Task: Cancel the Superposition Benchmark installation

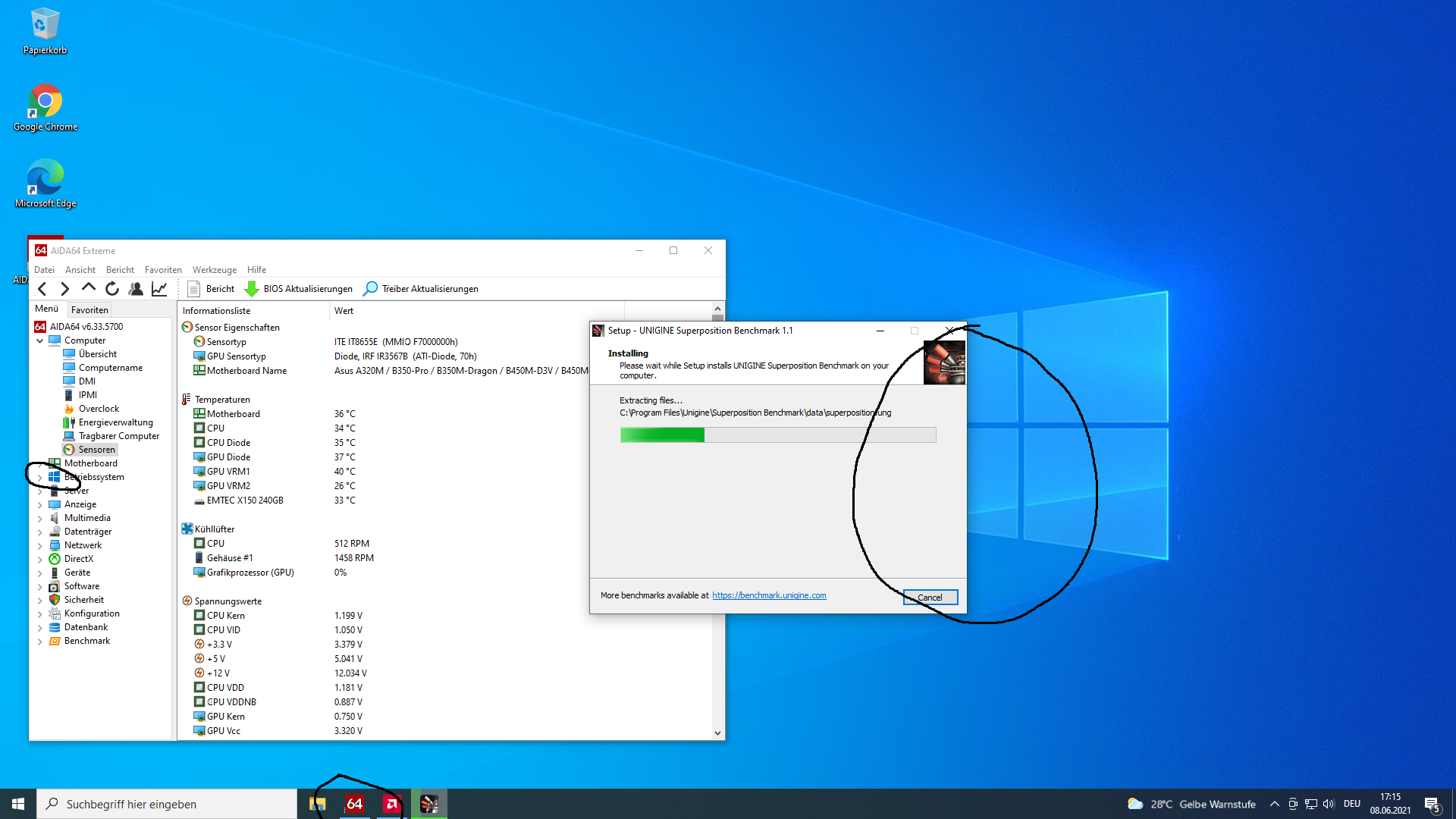Action: pos(930,598)
